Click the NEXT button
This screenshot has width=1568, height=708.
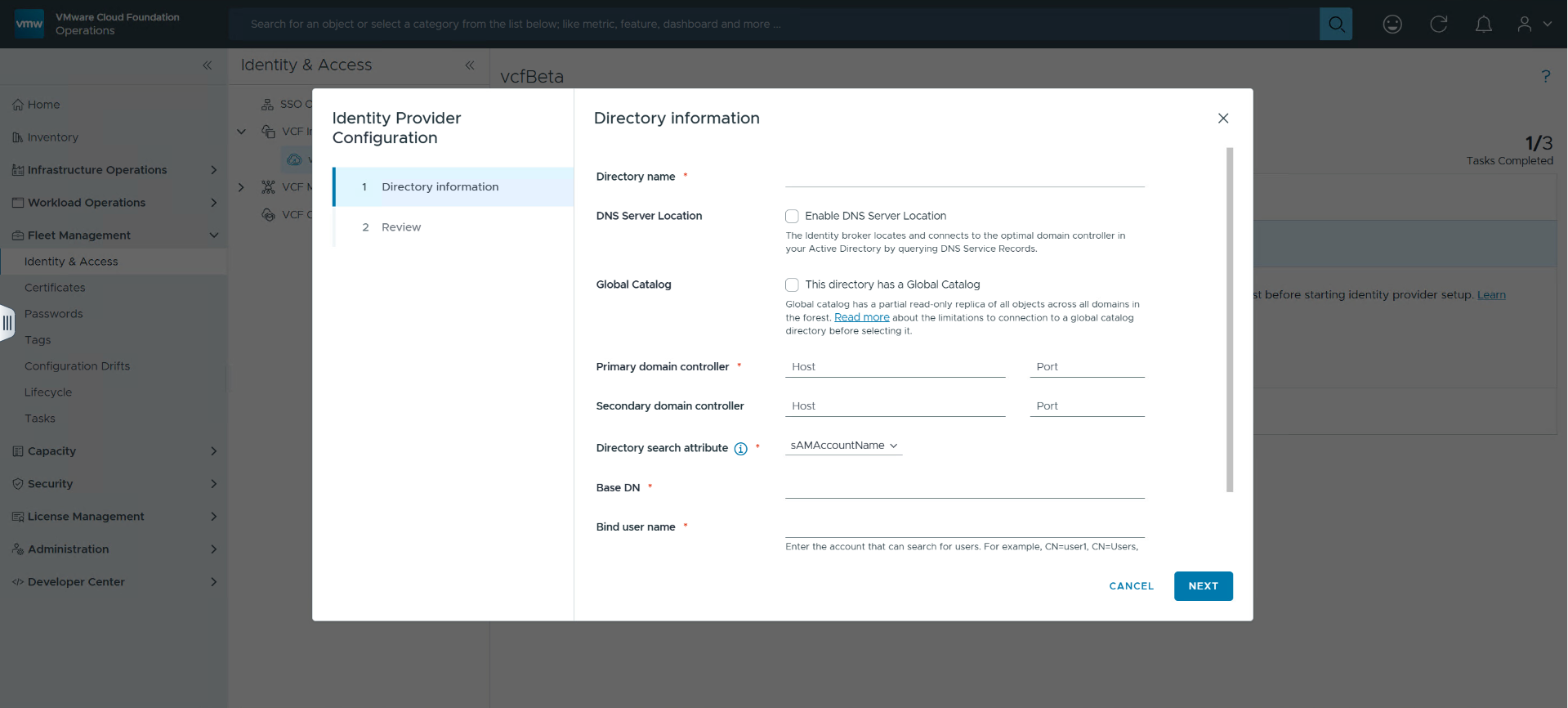(x=1204, y=586)
